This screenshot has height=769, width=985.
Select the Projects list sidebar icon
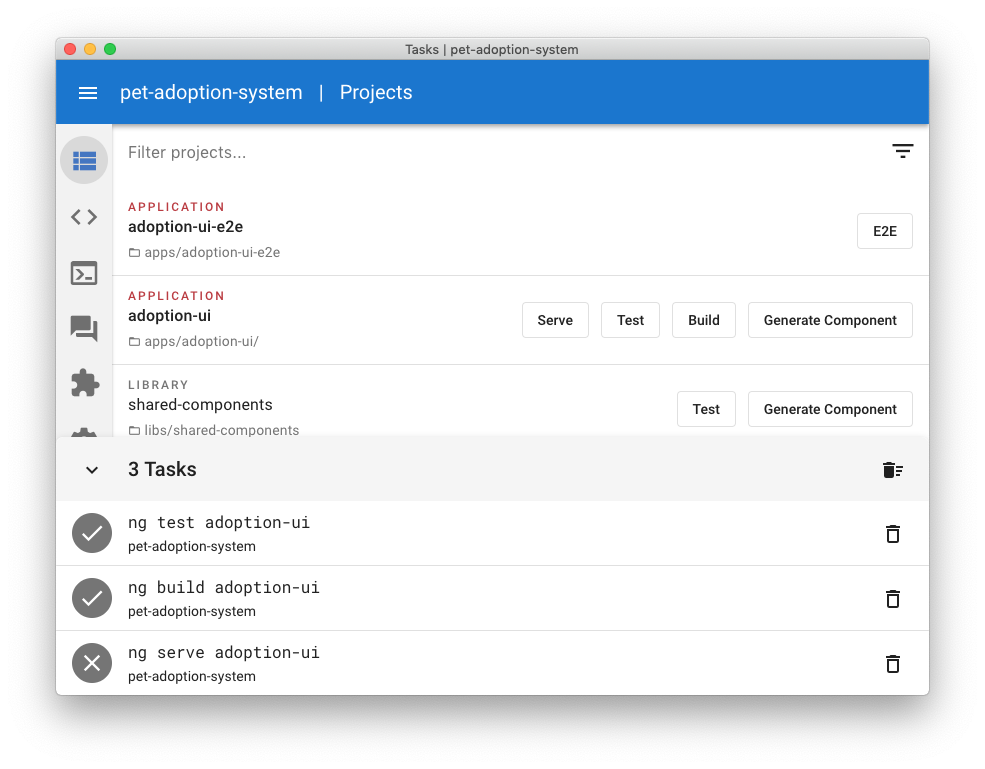click(84, 160)
